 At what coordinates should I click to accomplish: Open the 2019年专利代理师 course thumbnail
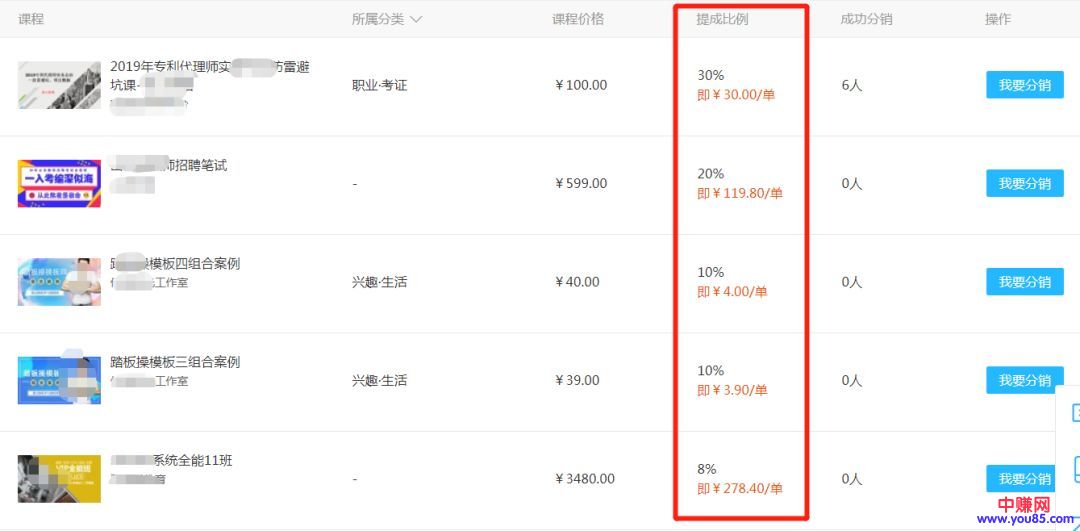click(x=59, y=85)
